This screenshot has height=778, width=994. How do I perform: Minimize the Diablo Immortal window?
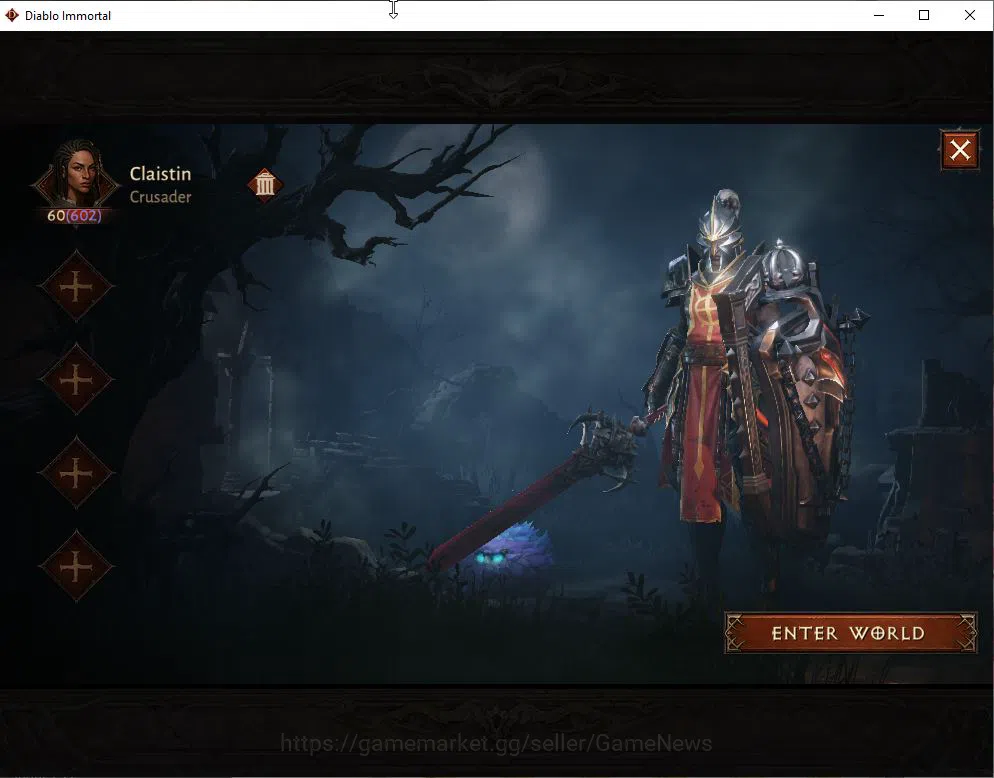(x=879, y=15)
